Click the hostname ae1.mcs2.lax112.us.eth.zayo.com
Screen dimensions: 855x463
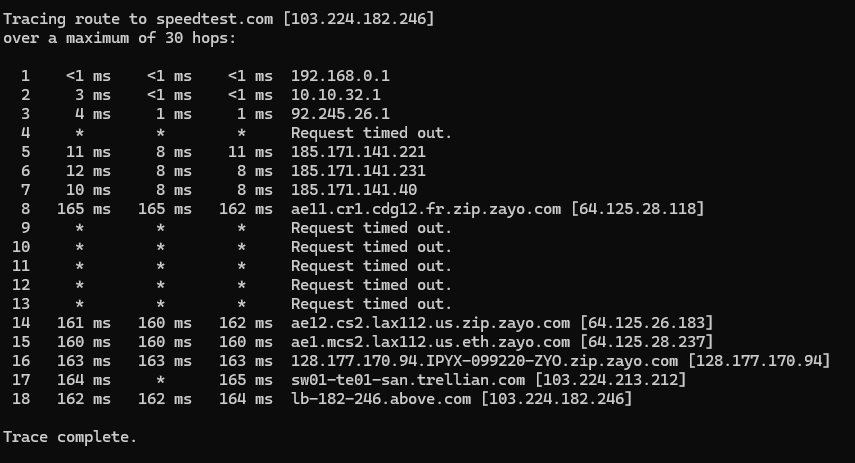pos(430,342)
